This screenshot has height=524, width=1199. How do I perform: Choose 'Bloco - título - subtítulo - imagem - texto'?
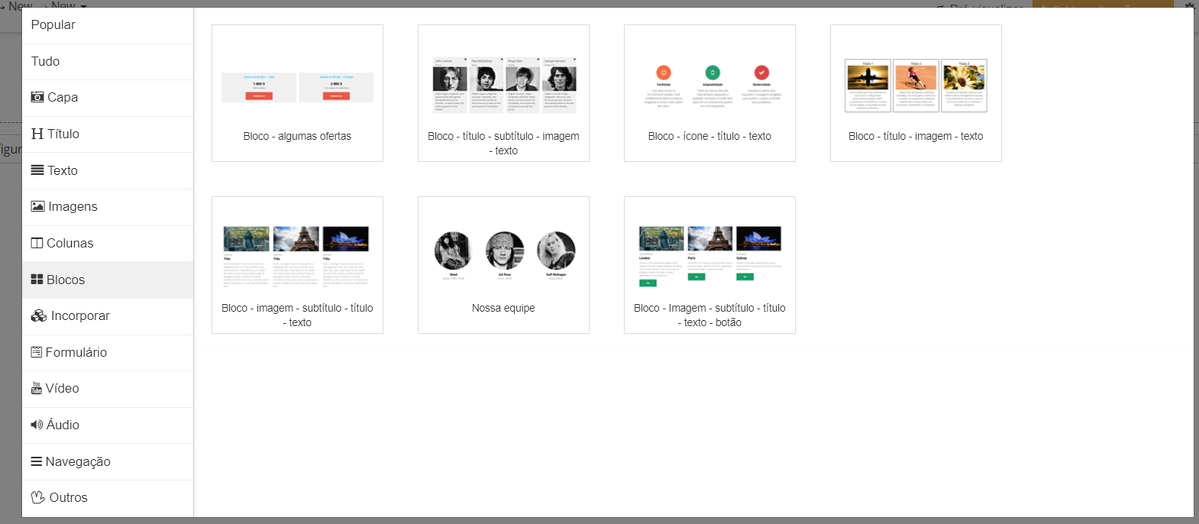[x=503, y=93]
